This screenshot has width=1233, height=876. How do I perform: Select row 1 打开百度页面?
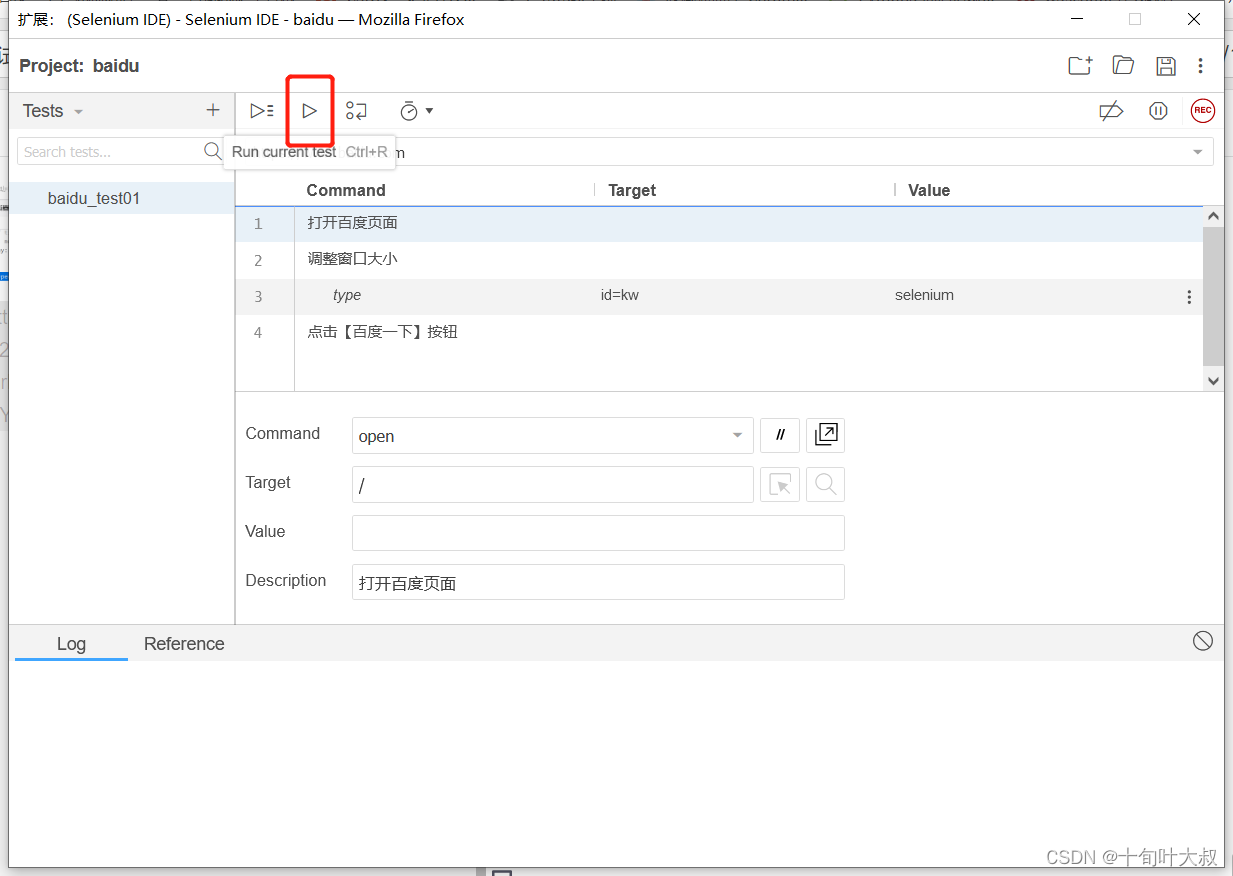[719, 223]
